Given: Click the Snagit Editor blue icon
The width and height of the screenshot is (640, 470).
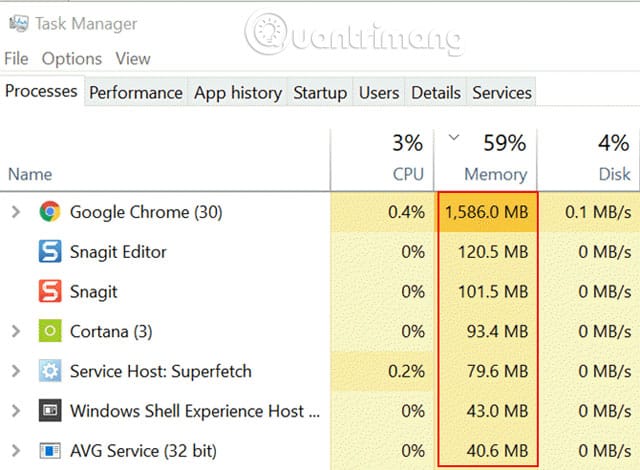Looking at the screenshot, I should coord(50,251).
